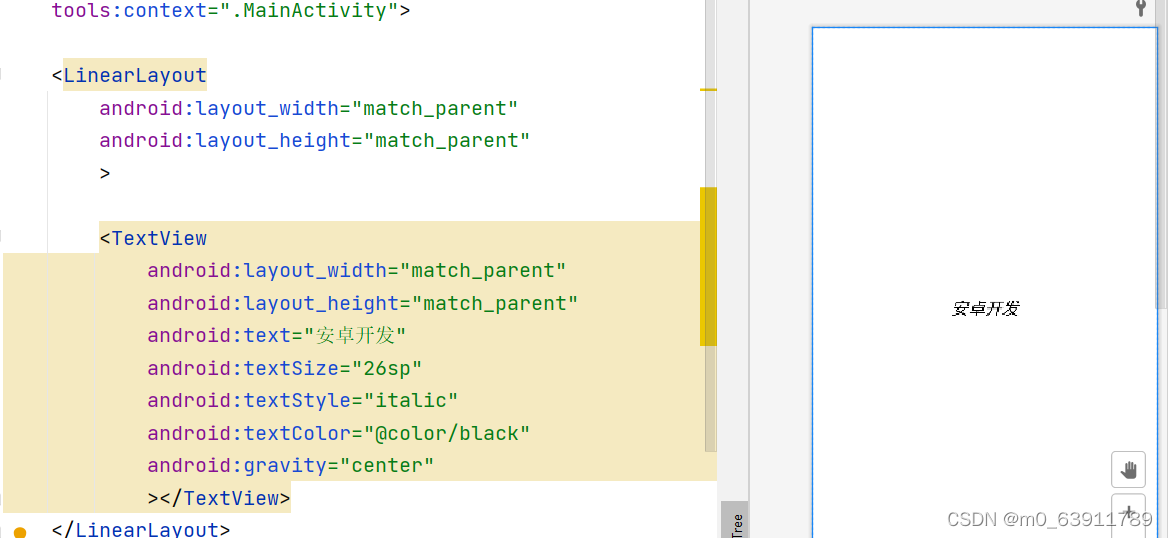Screen dimensions: 1168x538
Task: Click the opening <TextView tag
Action: pyautogui.click(x=153, y=238)
